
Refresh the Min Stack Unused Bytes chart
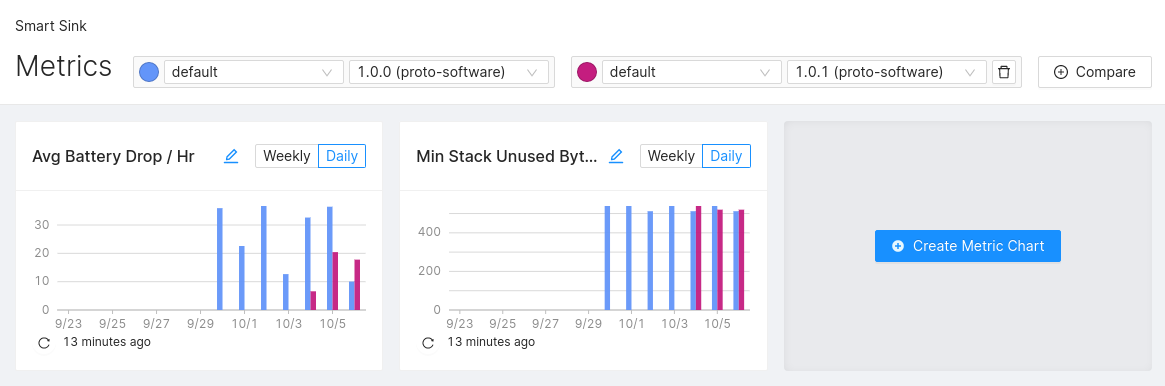(428, 342)
